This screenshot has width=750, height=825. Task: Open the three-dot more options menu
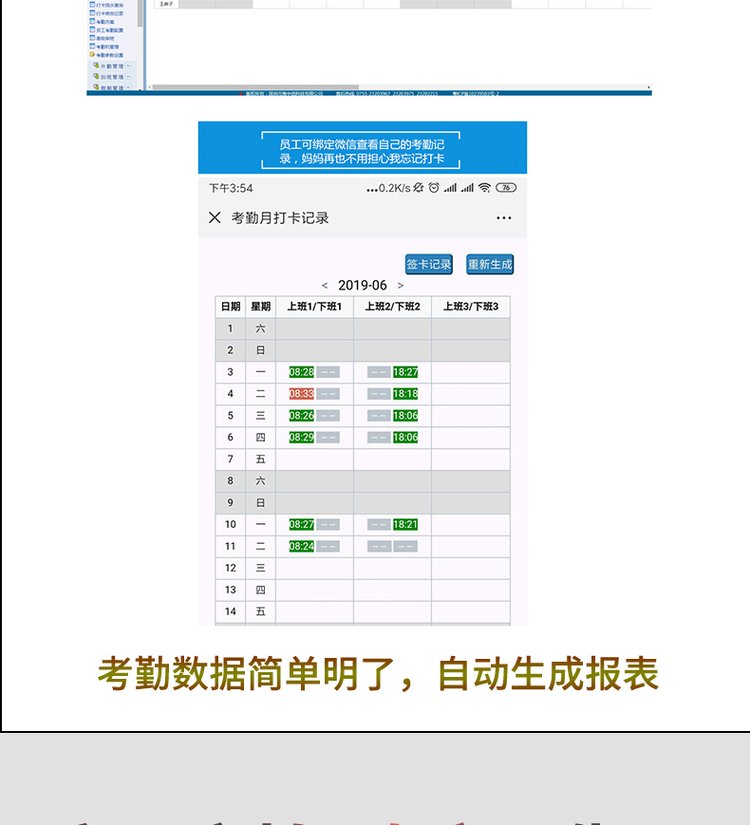(503, 218)
